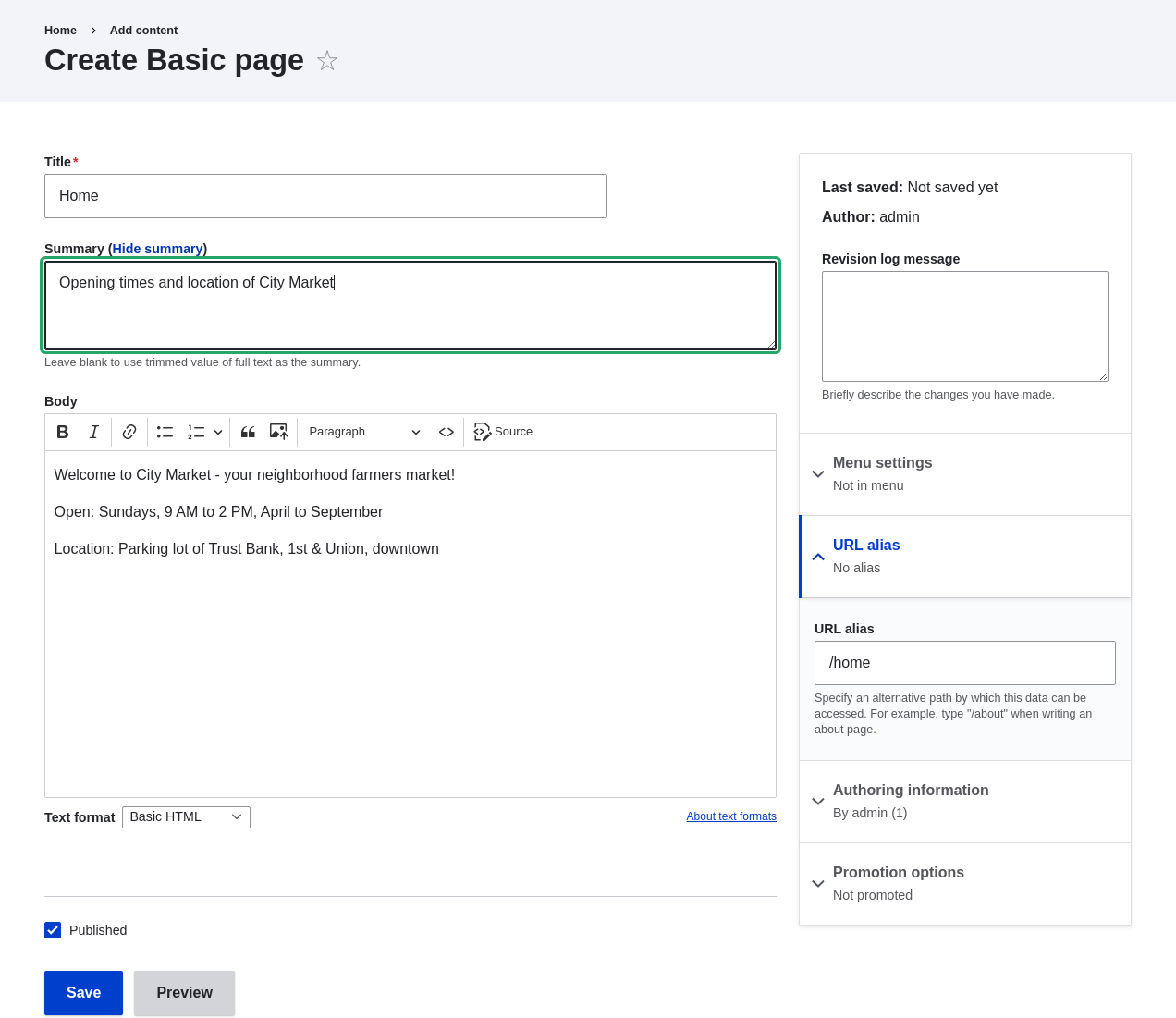Click the Hide summary link
Screen dimensions: 1176x1018
pyautogui.click(x=156, y=248)
